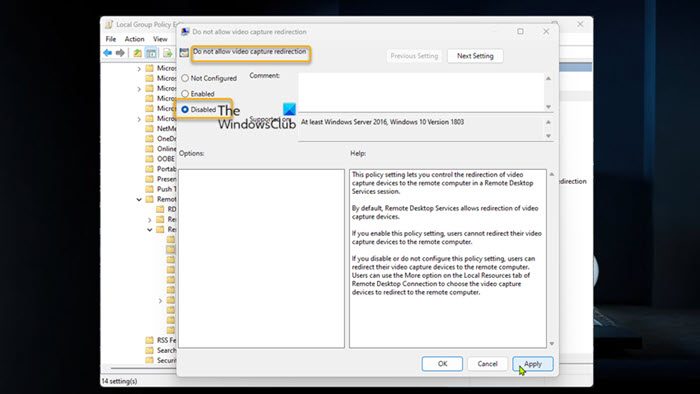Select the Not Configured radio button
This screenshot has height=394, width=700.
[x=185, y=78]
